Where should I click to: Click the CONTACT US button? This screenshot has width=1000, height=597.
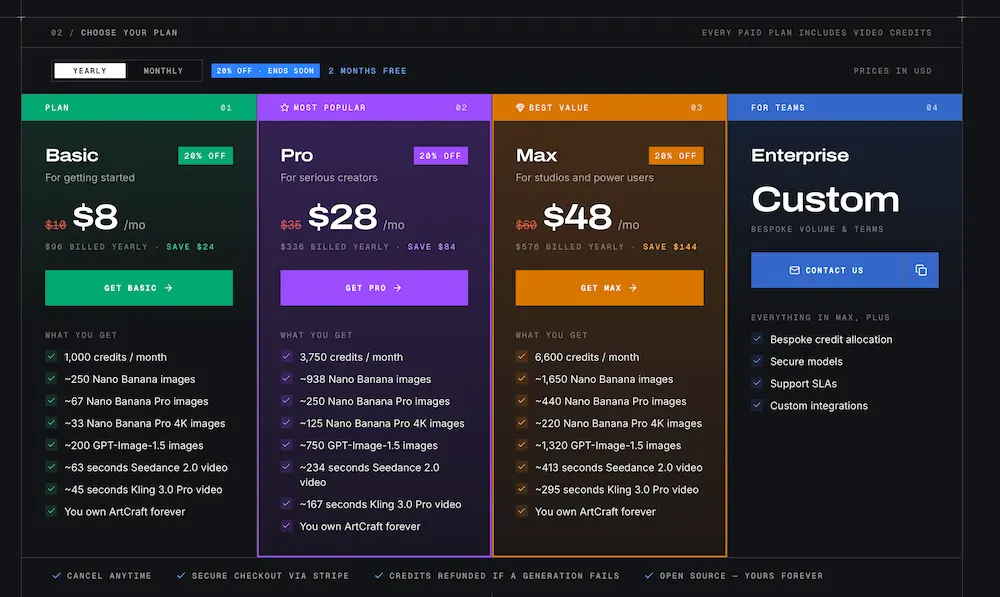(827, 270)
